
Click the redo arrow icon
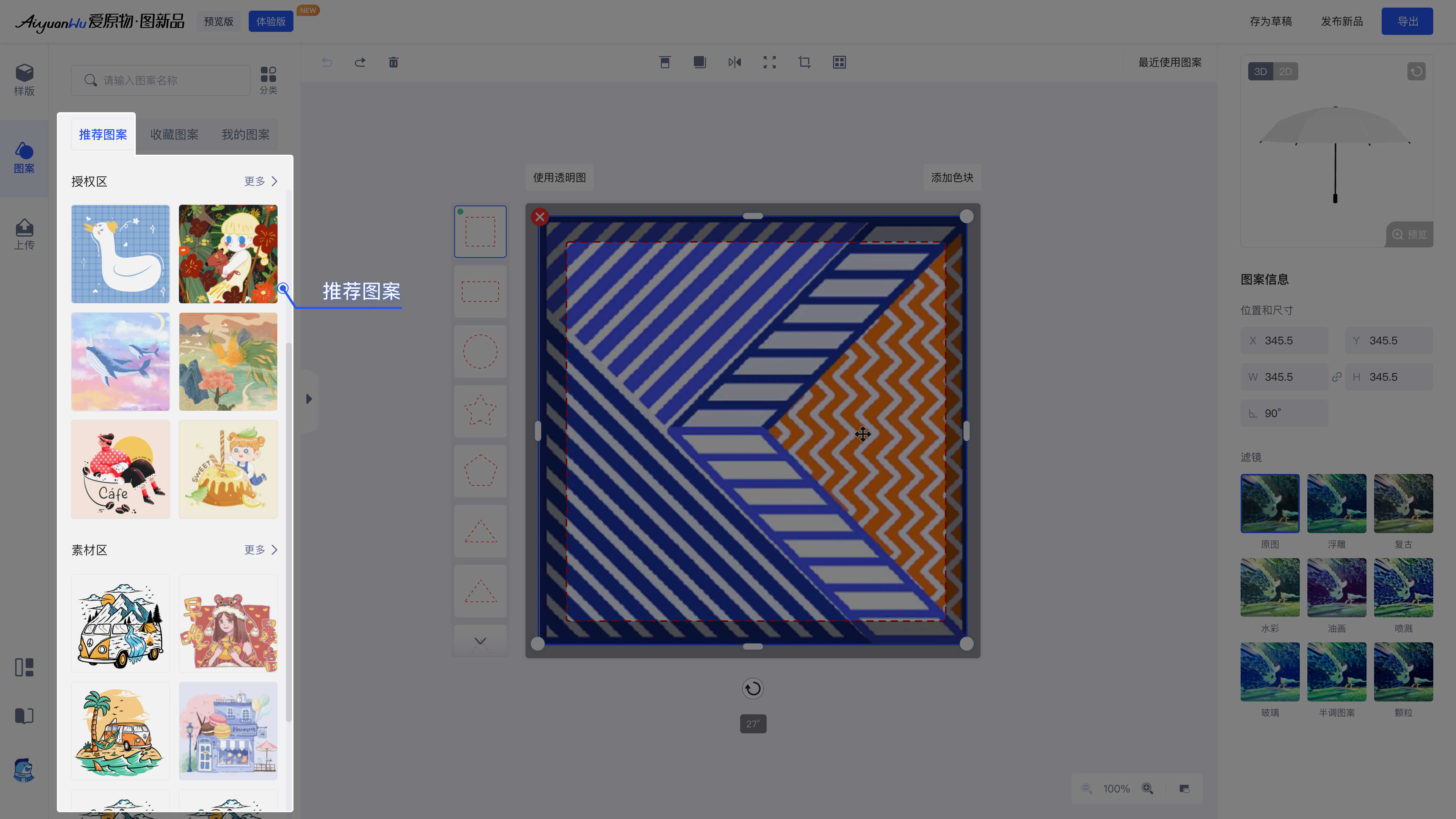coord(360,62)
